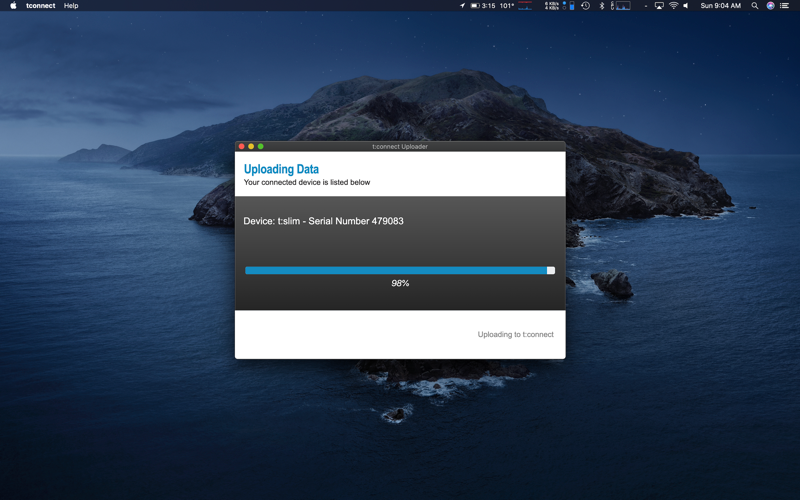Click the red CPU graph menu icon

pos(525,6)
